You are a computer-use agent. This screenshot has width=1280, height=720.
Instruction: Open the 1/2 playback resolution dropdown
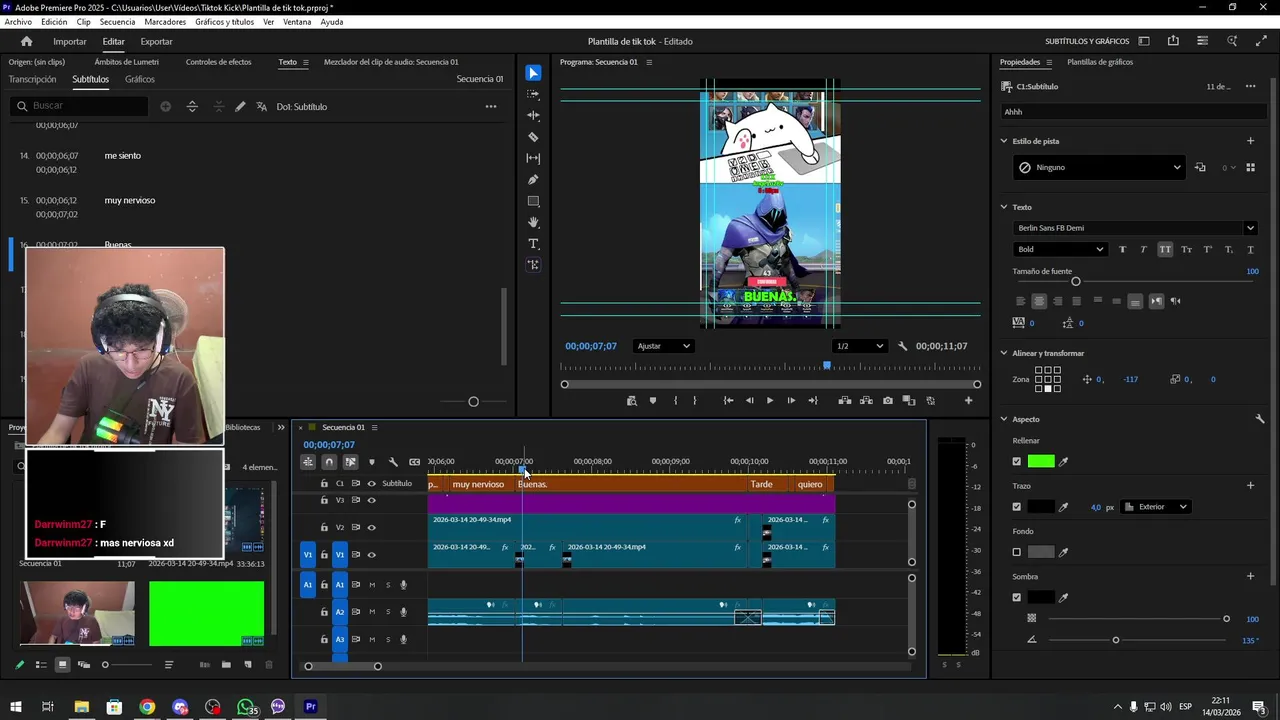[860, 346]
